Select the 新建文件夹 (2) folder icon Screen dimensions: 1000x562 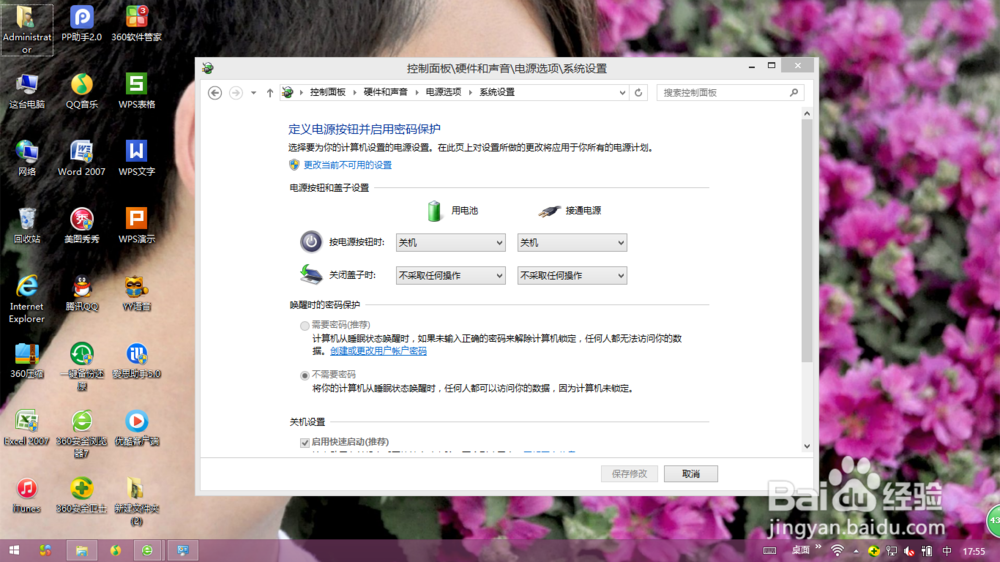[x=136, y=501]
